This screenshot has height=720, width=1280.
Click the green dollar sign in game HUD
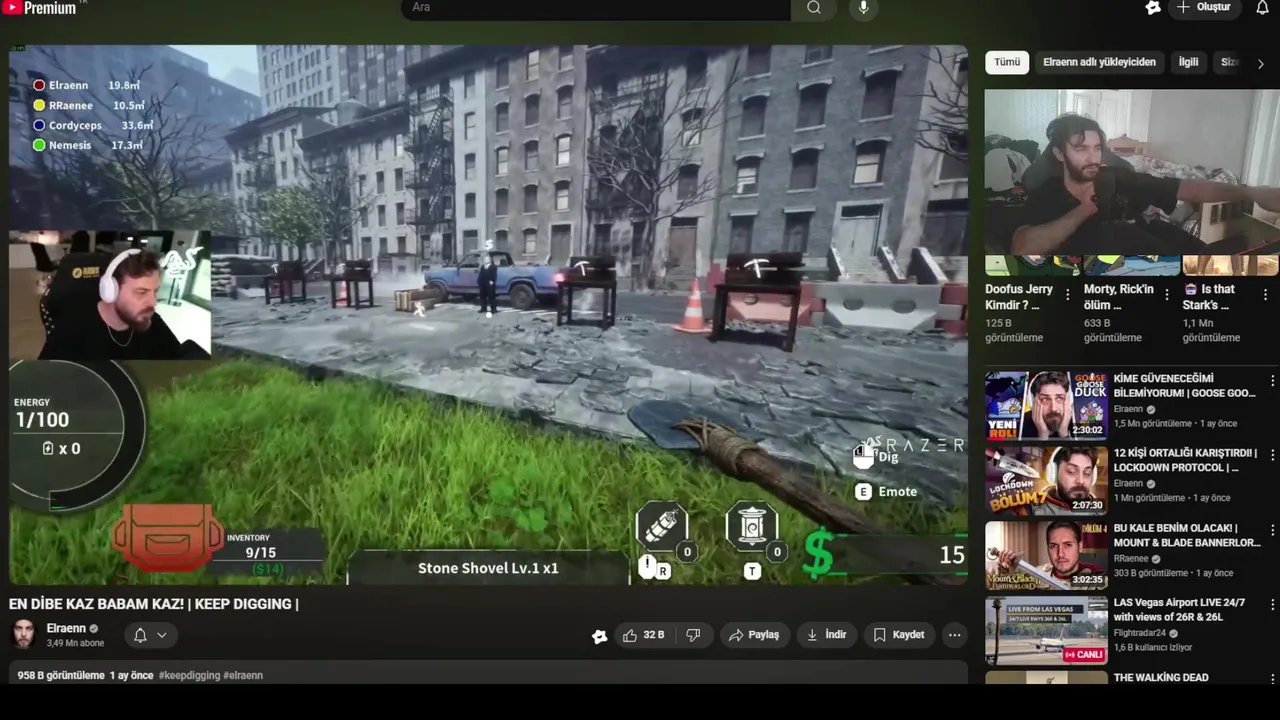point(818,554)
